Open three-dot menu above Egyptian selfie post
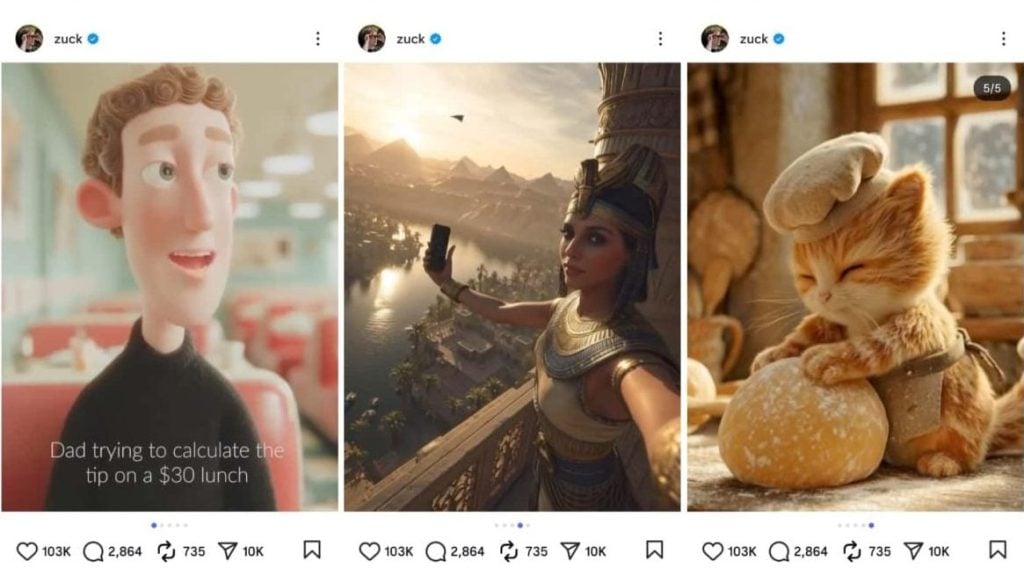 (x=660, y=39)
